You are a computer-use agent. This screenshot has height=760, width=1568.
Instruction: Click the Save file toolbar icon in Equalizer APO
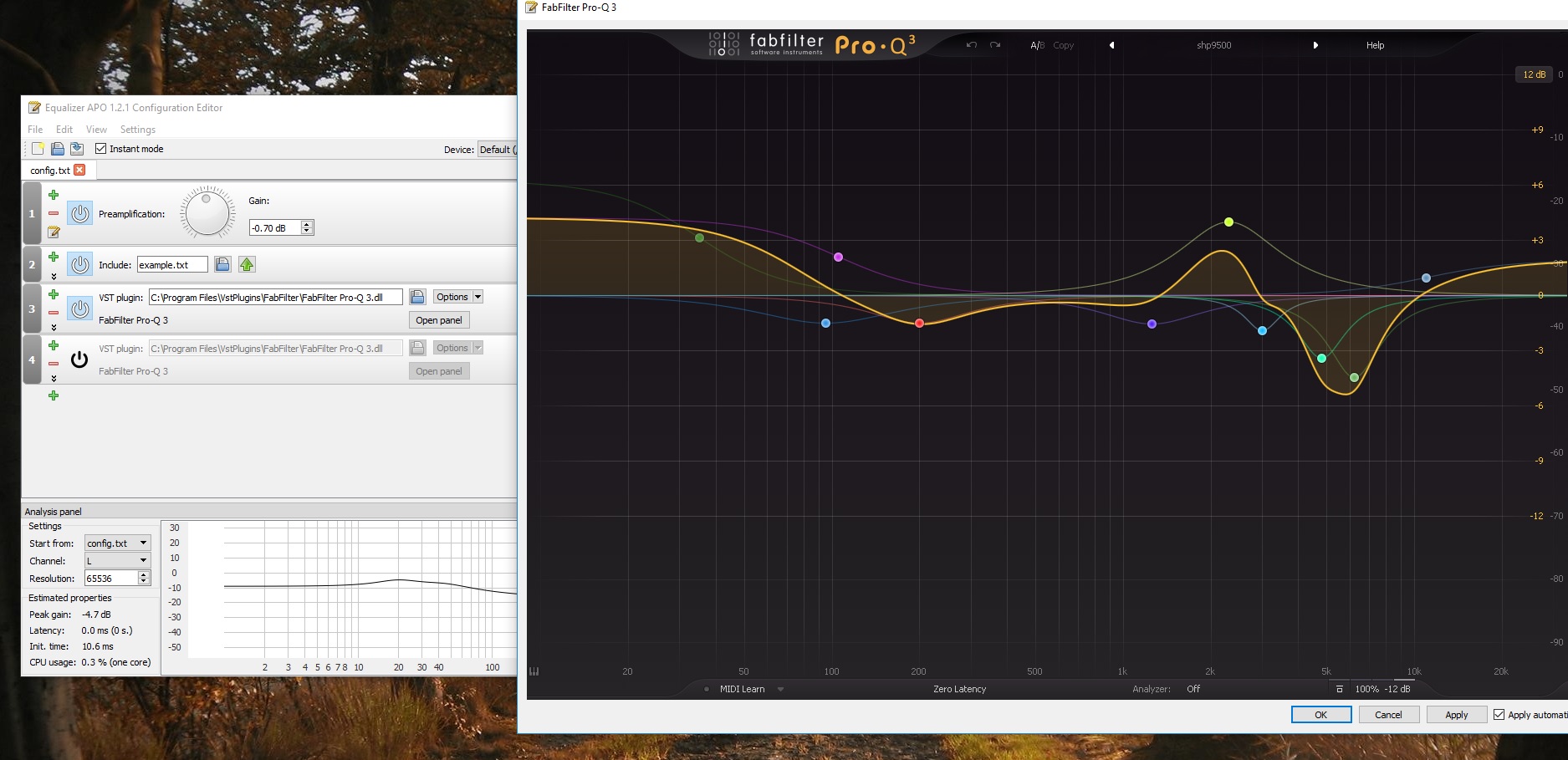[77, 149]
